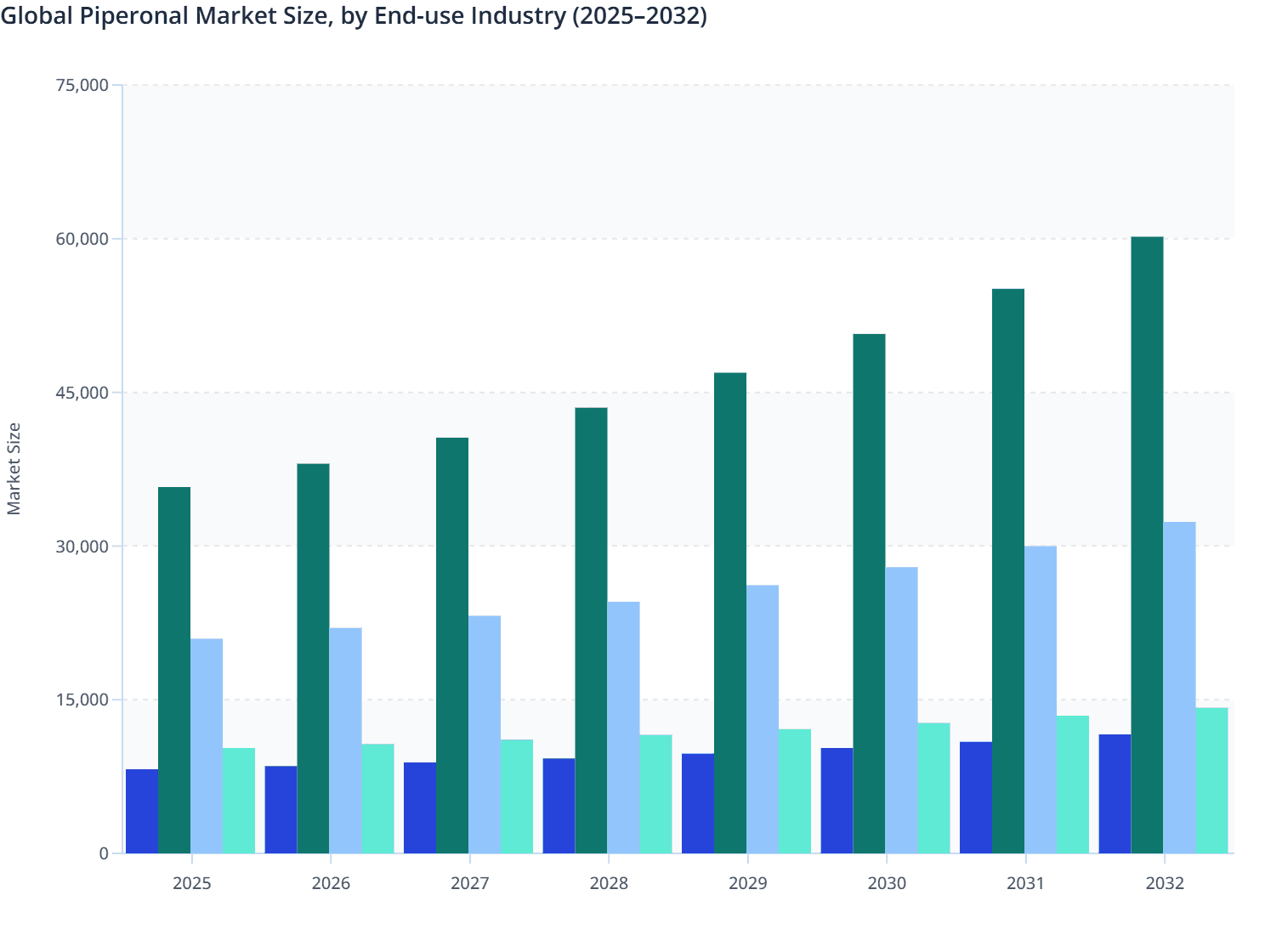1282x952 pixels.
Task: Click the 0 label at the y-axis origin
Action: point(105,853)
